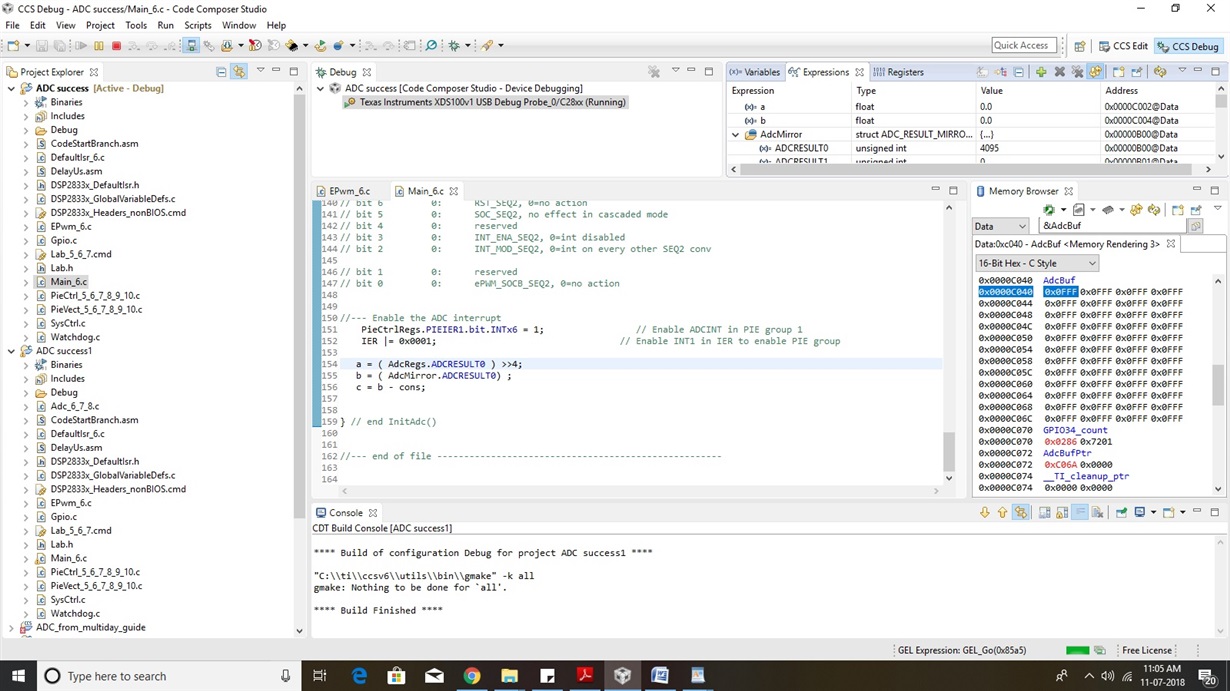
Task: Open Chrome from the Windows taskbar
Action: (x=471, y=676)
